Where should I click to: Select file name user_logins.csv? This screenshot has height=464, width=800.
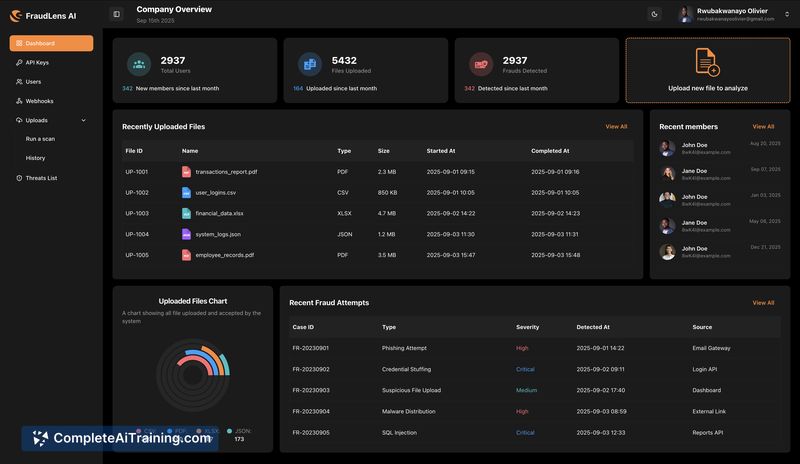point(215,193)
